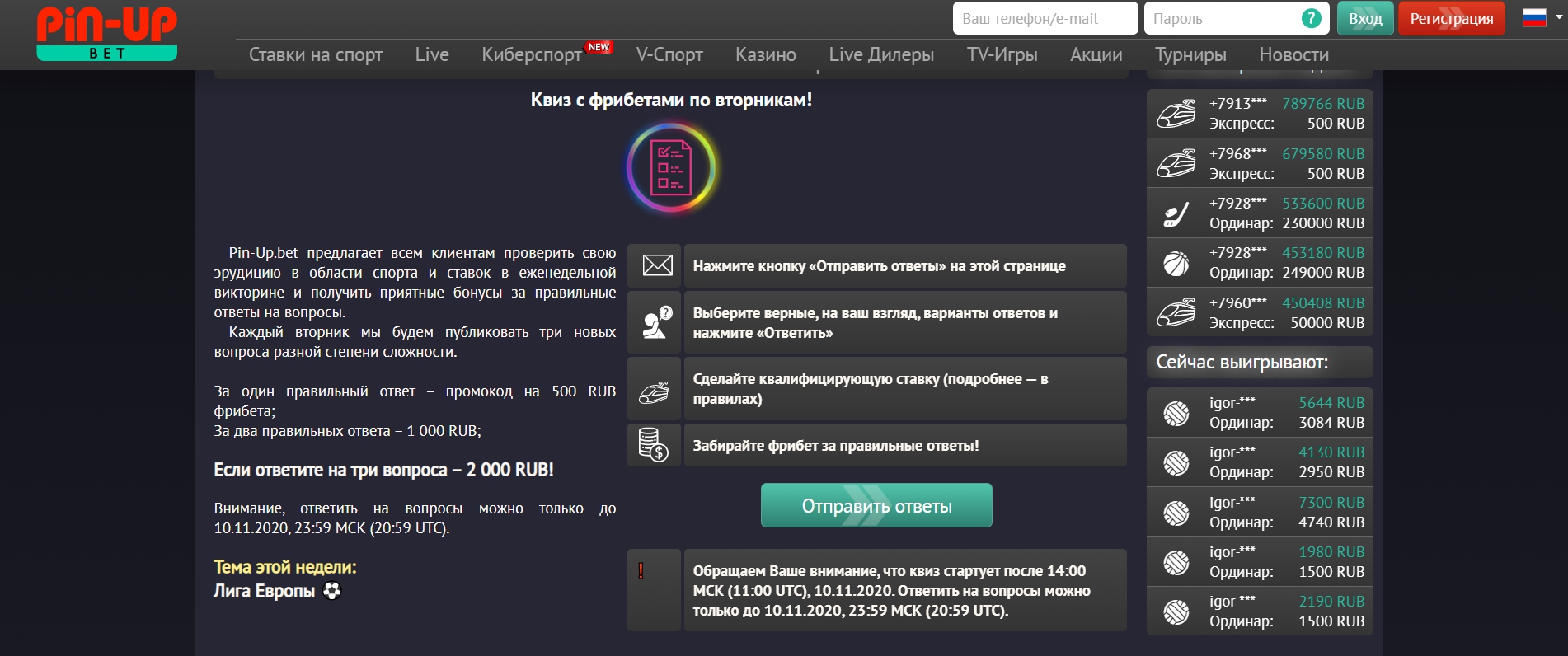
Task: Click the soccer ball icon next to Лига Европы
Action: [332, 590]
